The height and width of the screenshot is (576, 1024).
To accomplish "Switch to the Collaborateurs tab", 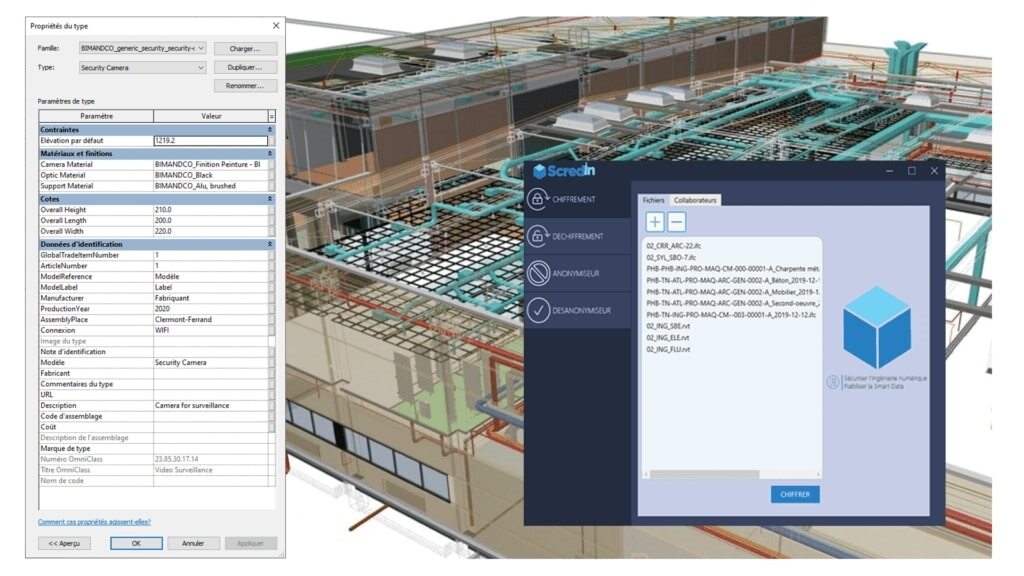I will 694,200.
